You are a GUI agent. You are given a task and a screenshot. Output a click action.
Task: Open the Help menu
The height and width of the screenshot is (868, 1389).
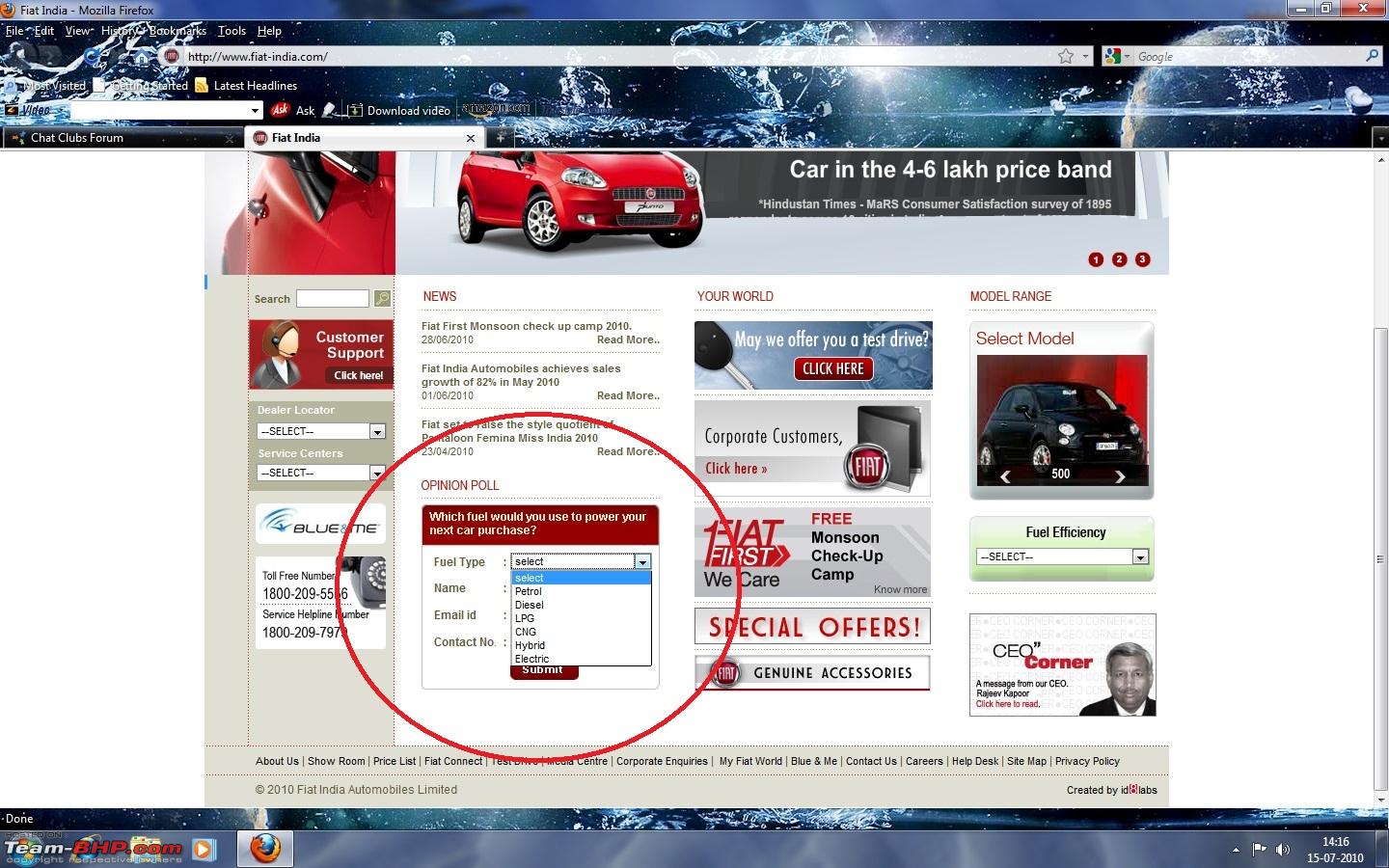point(269,31)
